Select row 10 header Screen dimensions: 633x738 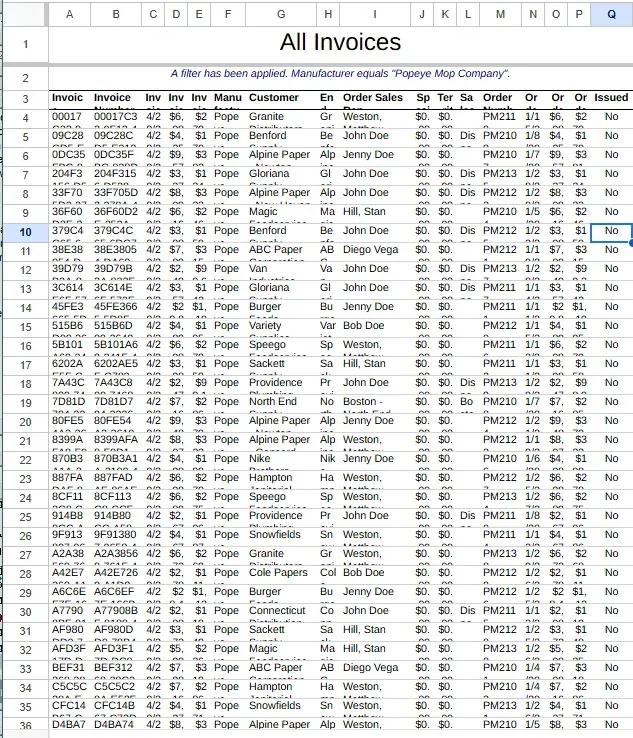point(25,232)
